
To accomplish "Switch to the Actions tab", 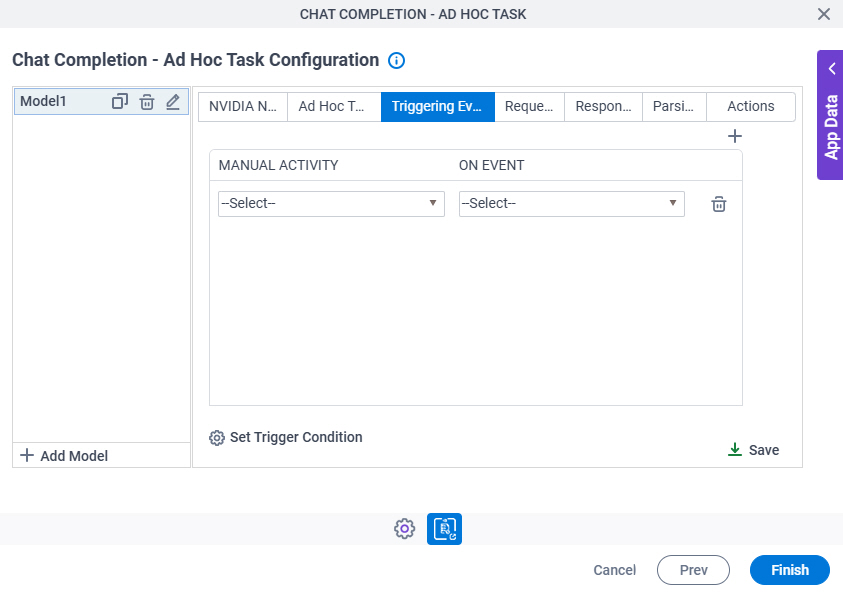I will [x=751, y=106].
